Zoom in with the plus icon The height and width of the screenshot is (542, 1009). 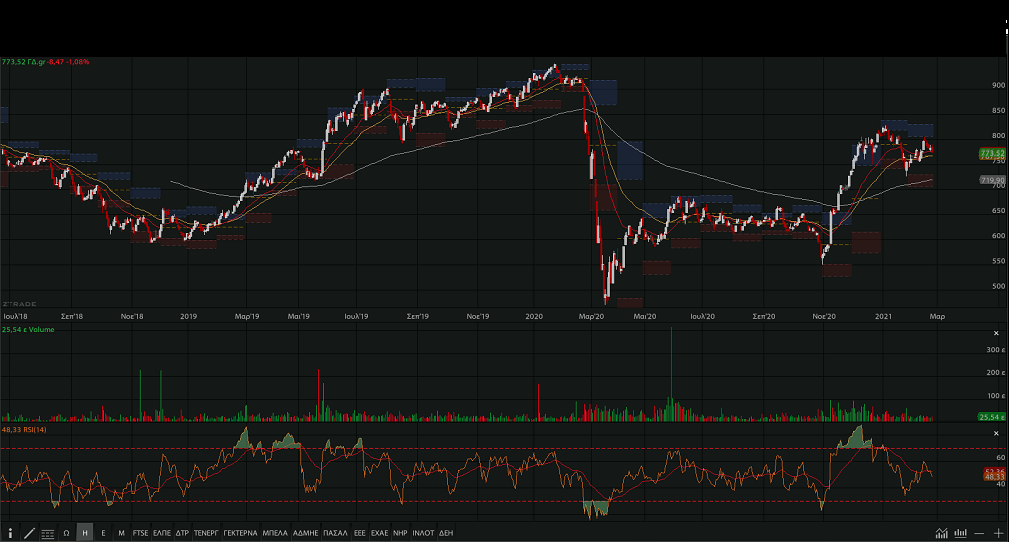coord(999,533)
